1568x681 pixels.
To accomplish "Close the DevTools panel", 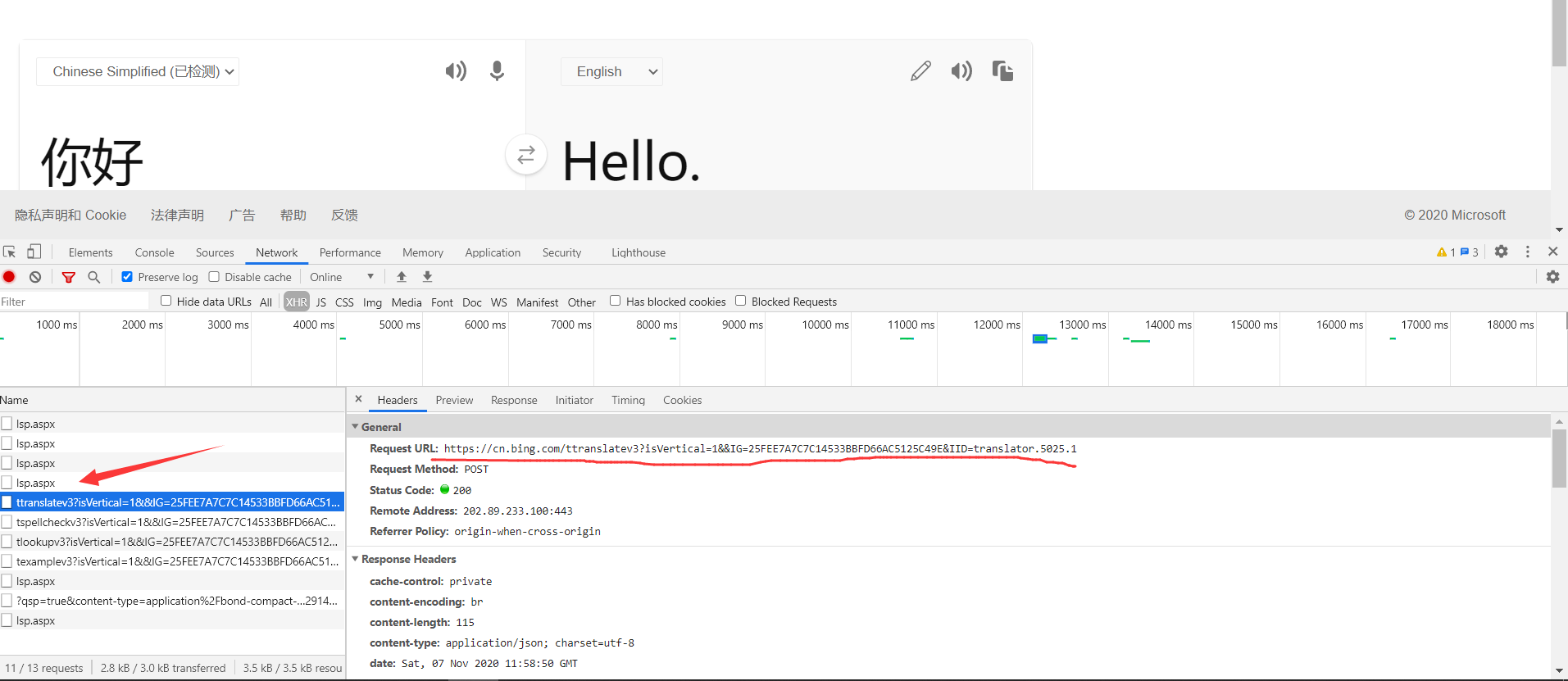I will tap(1552, 252).
